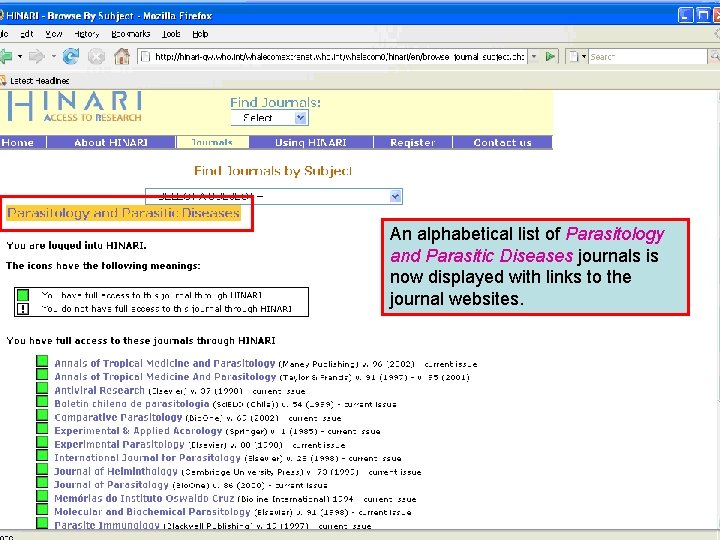
Task: Open the Journal of Parasitology link
Action: coord(112,484)
